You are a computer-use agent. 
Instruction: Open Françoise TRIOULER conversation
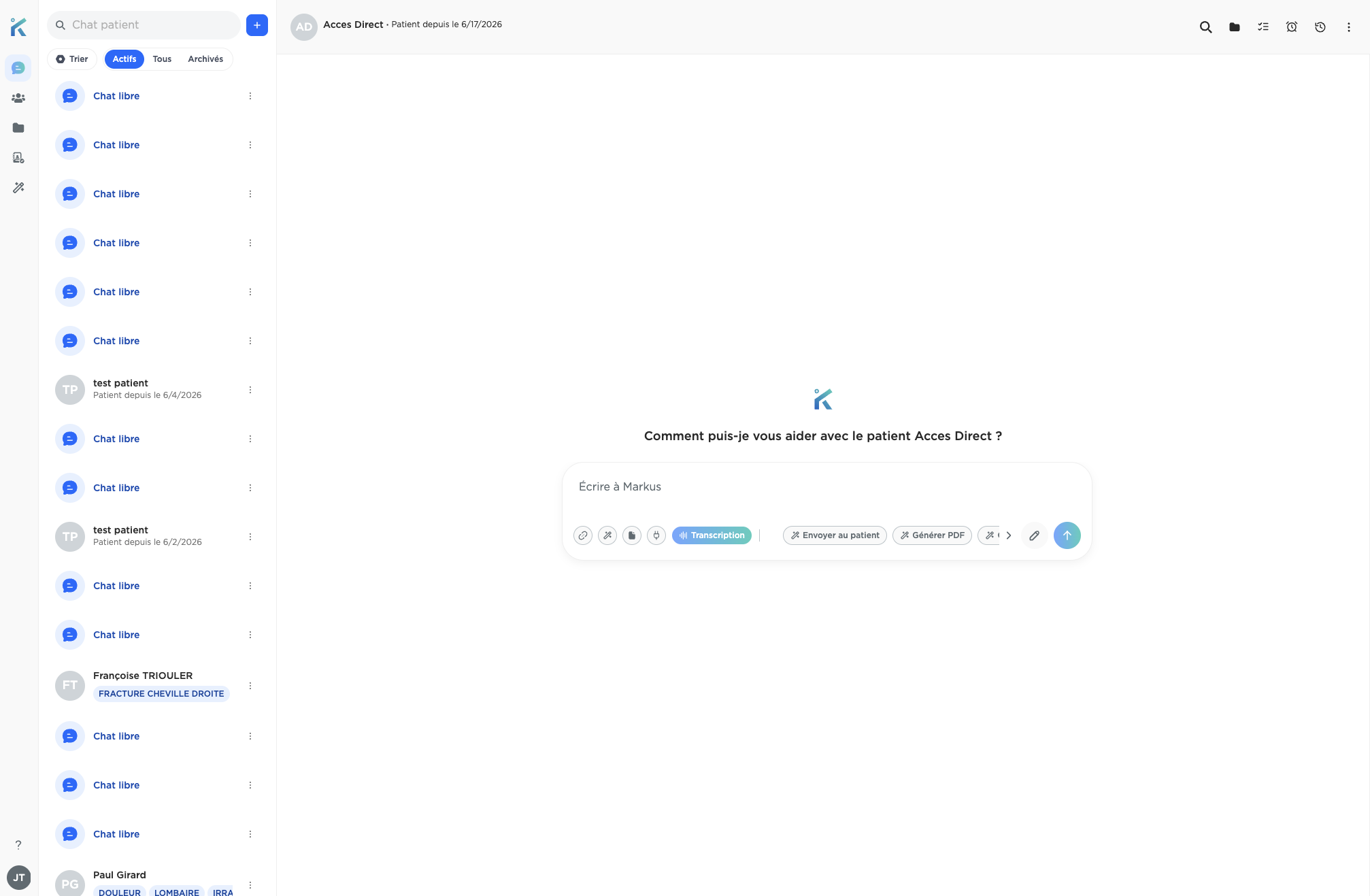pos(157,685)
